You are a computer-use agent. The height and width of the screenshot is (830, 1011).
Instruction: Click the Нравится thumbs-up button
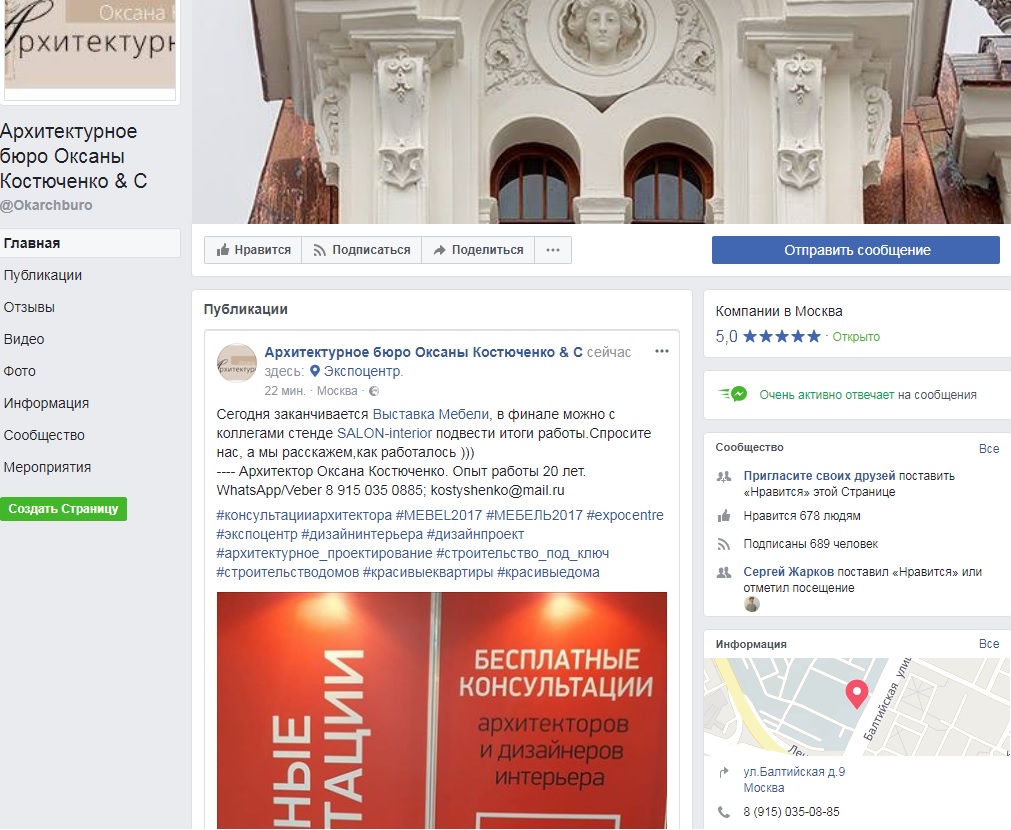(x=253, y=250)
